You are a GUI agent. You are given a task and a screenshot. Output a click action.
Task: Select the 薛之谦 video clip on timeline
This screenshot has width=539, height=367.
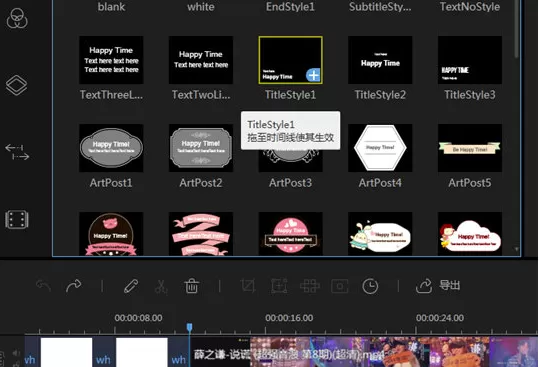pos(364,352)
